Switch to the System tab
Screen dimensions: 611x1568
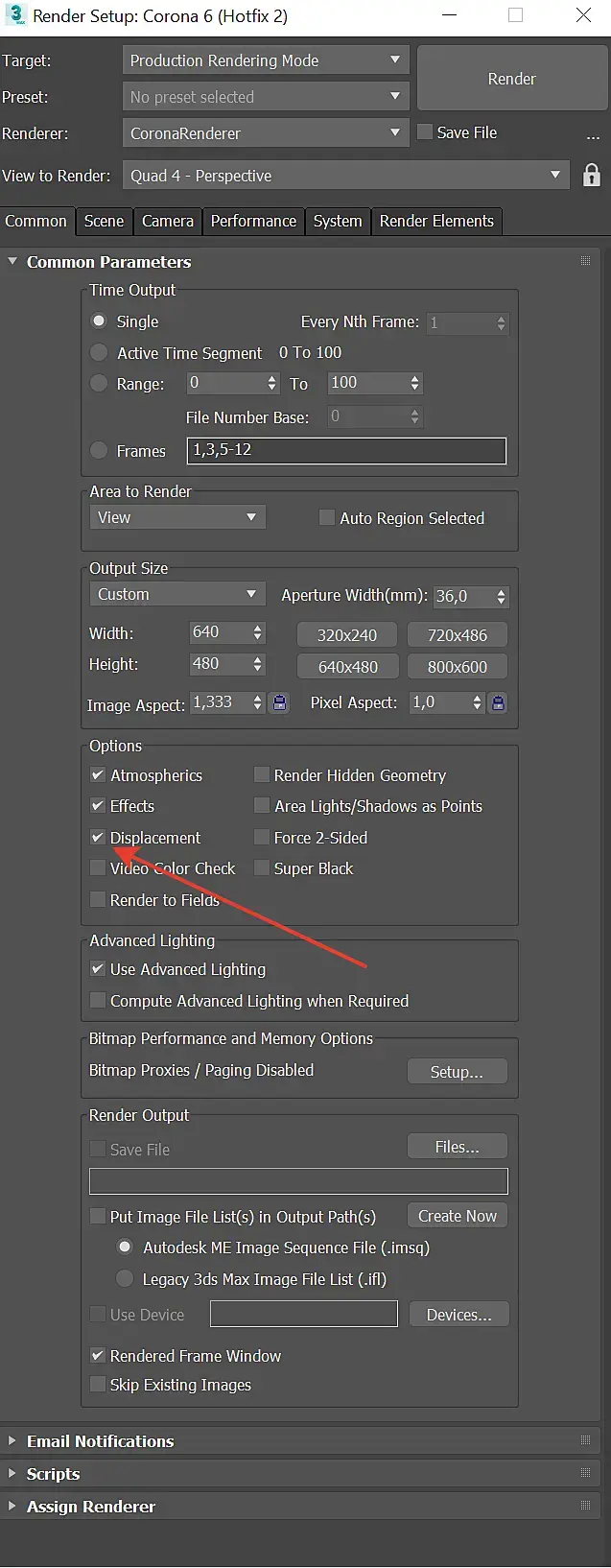(x=338, y=221)
